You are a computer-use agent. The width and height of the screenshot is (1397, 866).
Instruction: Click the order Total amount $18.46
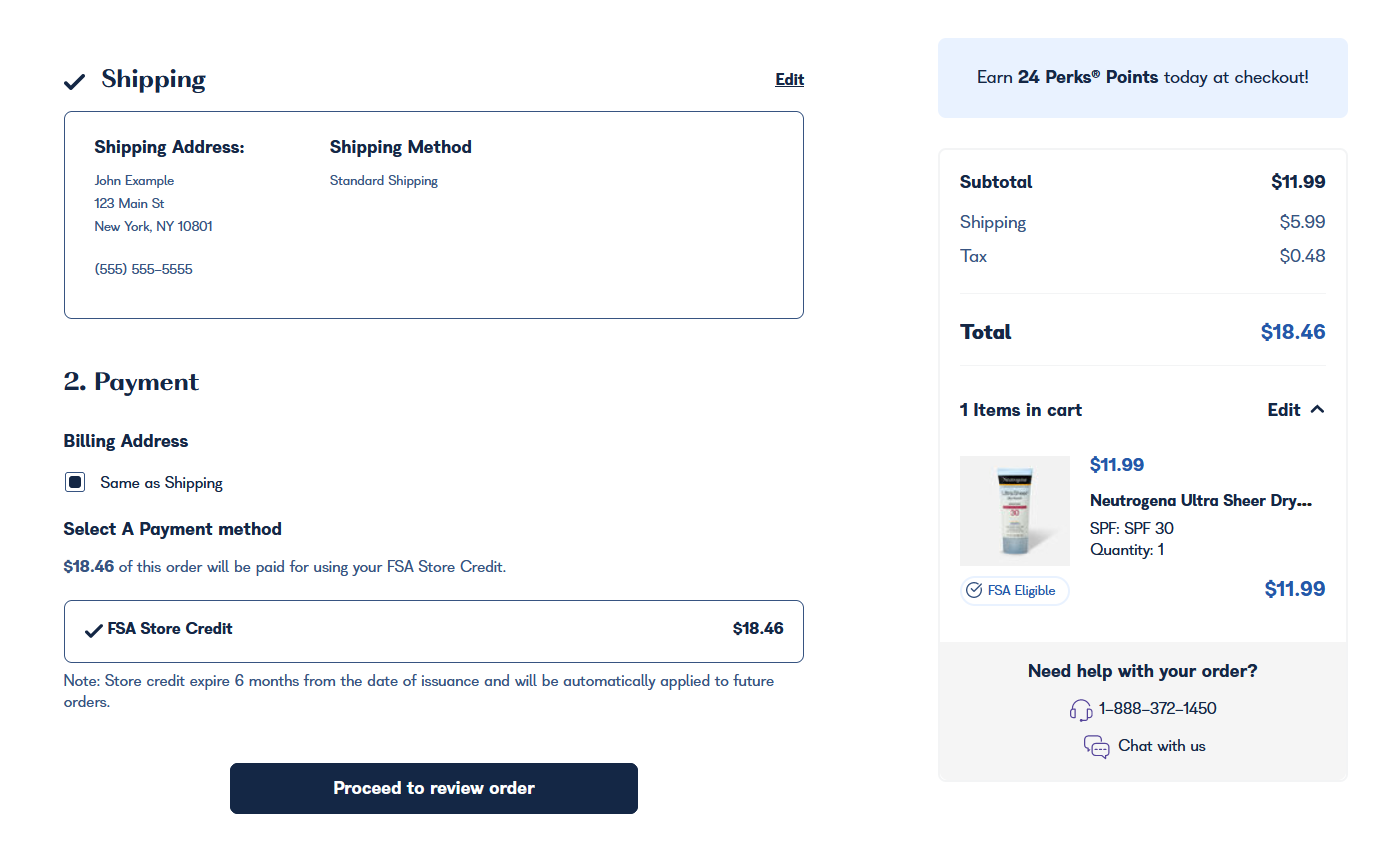tap(1292, 332)
